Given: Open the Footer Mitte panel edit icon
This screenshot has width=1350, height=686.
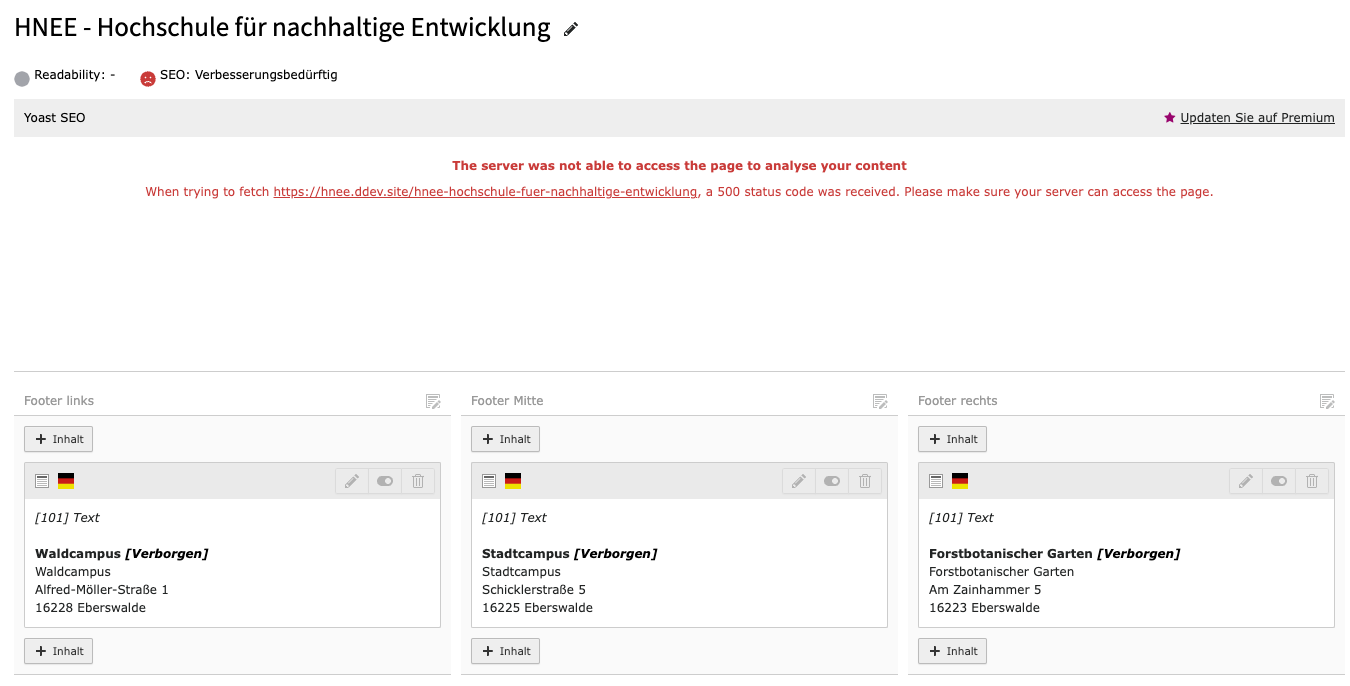Looking at the screenshot, I should click(880, 400).
